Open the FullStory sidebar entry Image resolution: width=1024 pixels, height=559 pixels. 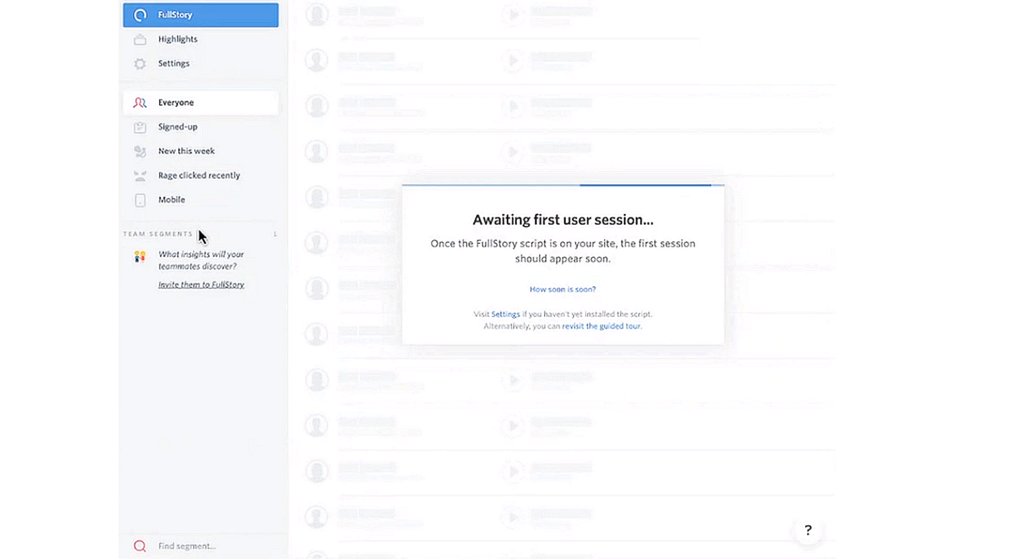pos(200,14)
